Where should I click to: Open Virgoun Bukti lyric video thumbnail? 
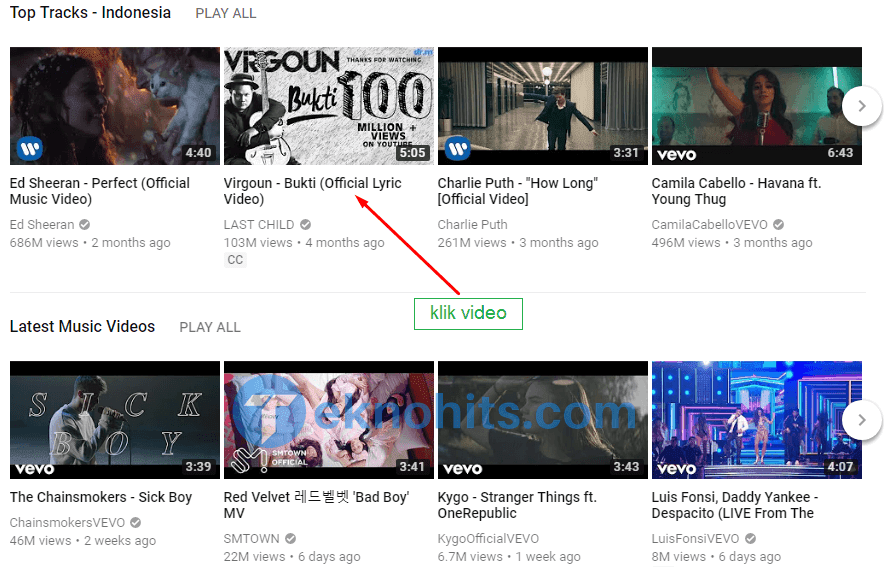point(329,106)
